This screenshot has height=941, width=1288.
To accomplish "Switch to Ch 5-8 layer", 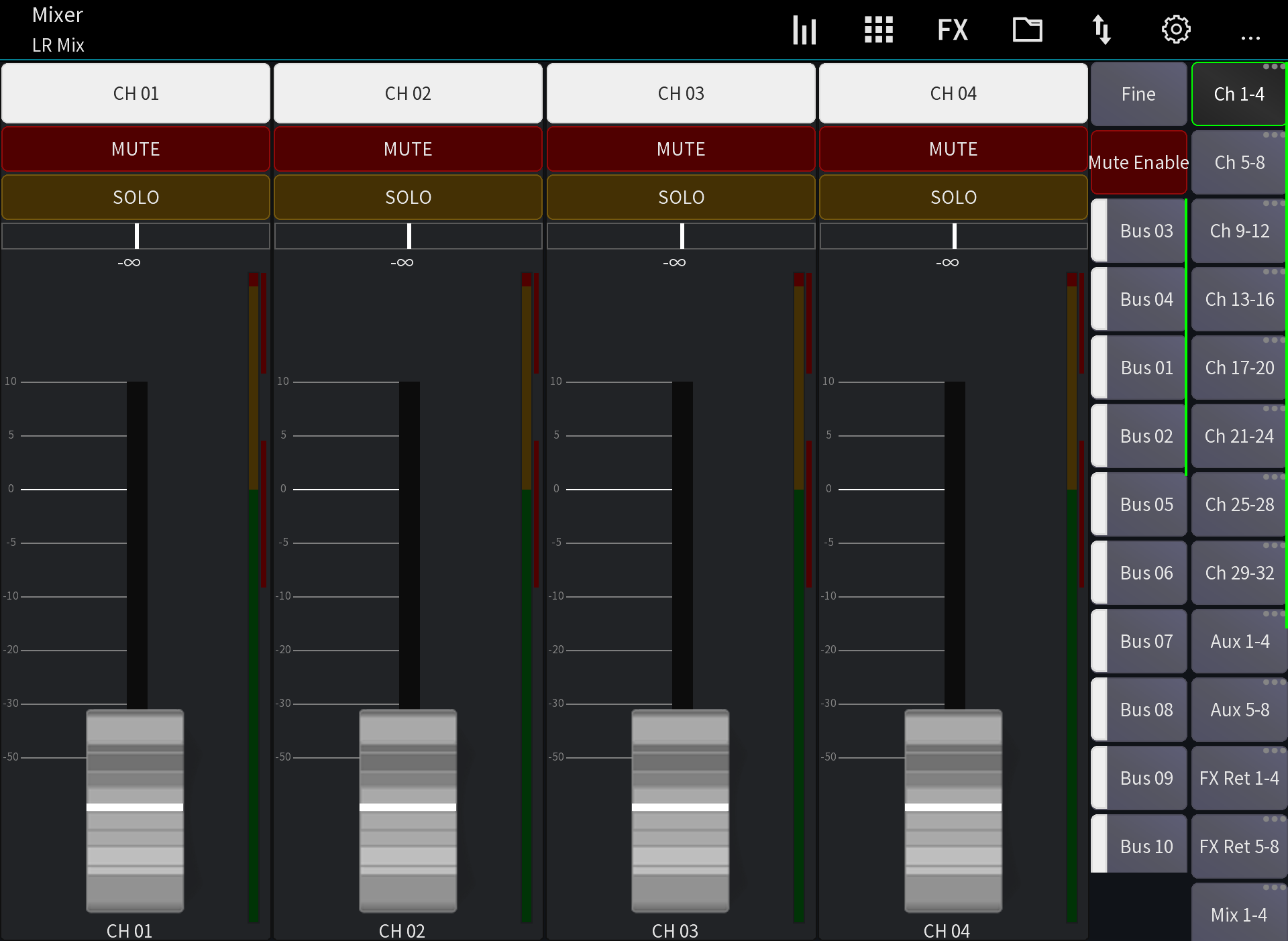I will 1239,162.
